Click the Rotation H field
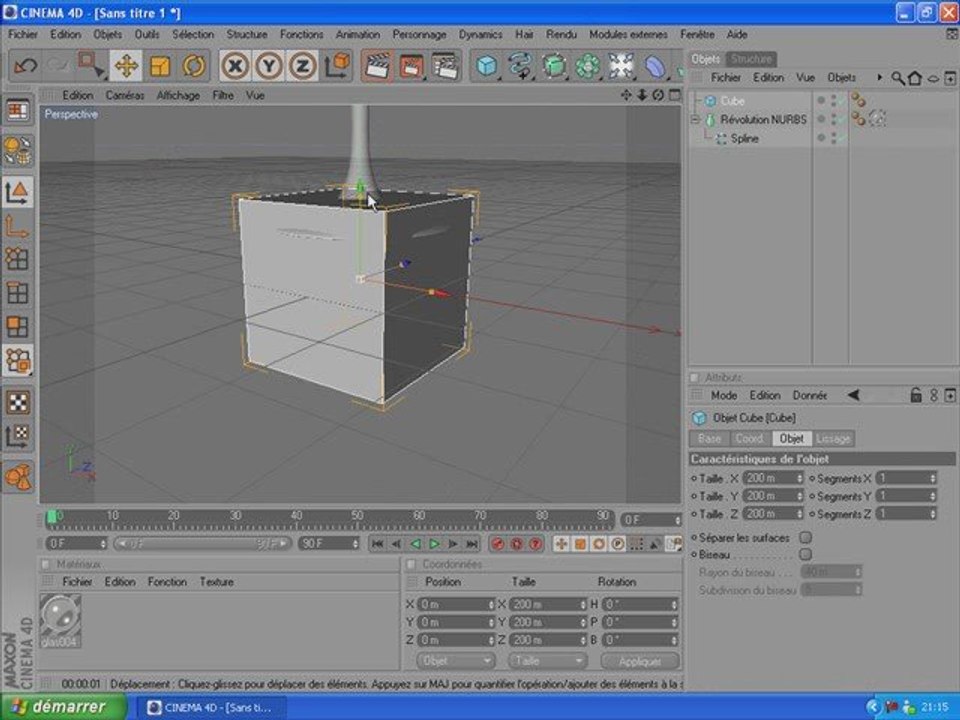This screenshot has width=960, height=720. click(x=640, y=604)
